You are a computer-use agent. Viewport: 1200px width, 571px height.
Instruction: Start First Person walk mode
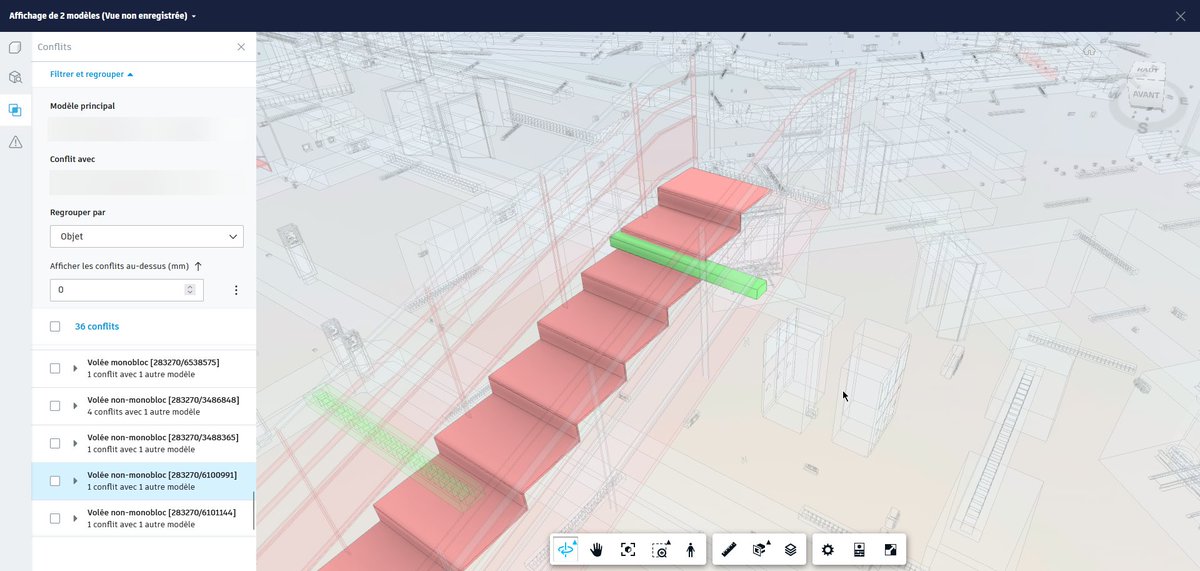click(x=691, y=549)
